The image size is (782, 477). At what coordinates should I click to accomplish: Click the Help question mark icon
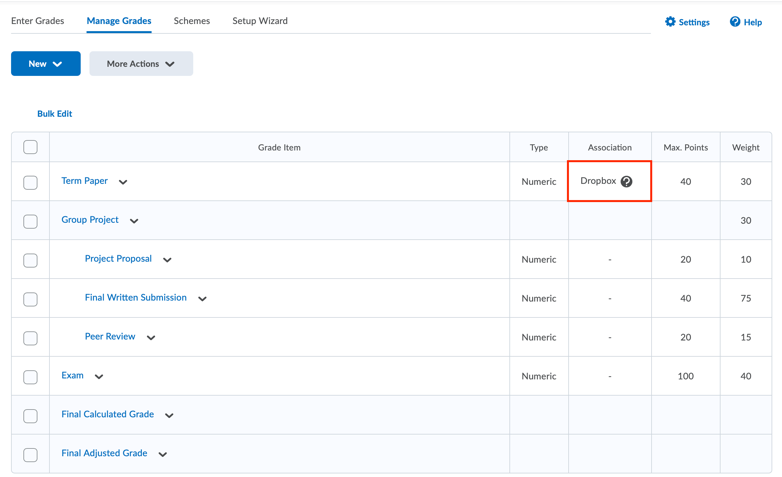click(x=735, y=21)
